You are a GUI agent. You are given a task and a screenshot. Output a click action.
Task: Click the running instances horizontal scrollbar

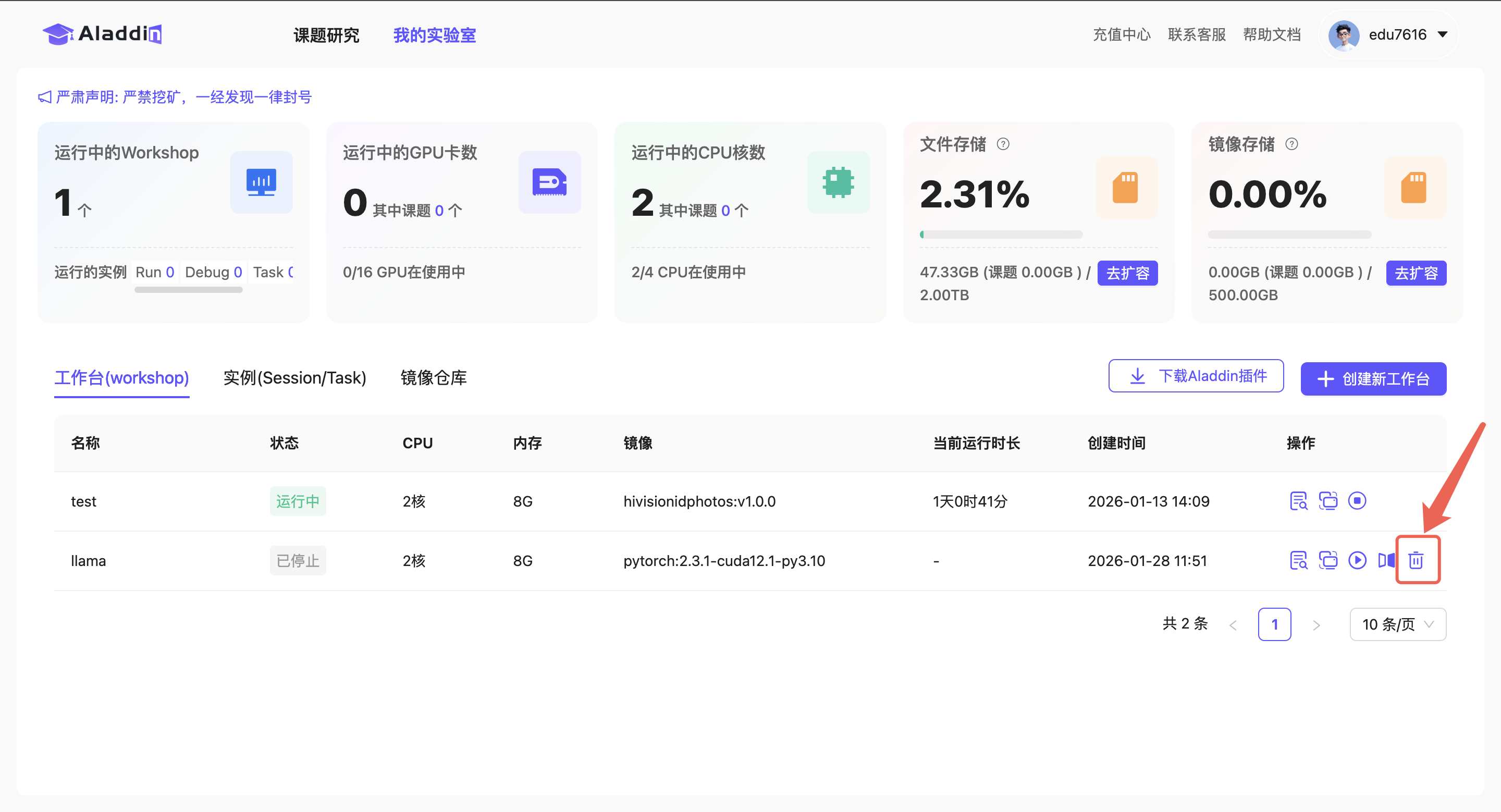pyautogui.click(x=188, y=290)
